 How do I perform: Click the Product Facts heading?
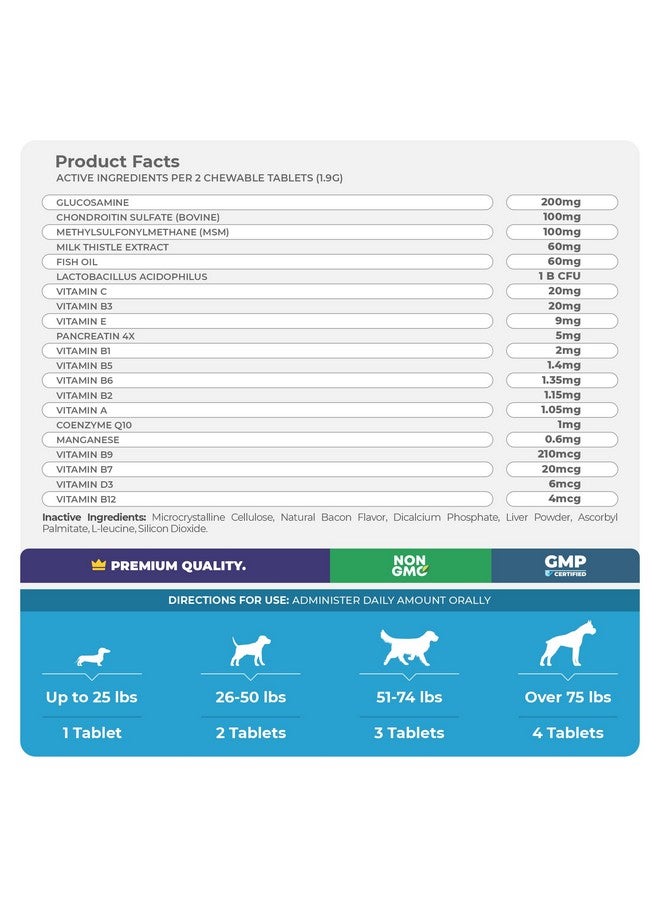pos(117,161)
